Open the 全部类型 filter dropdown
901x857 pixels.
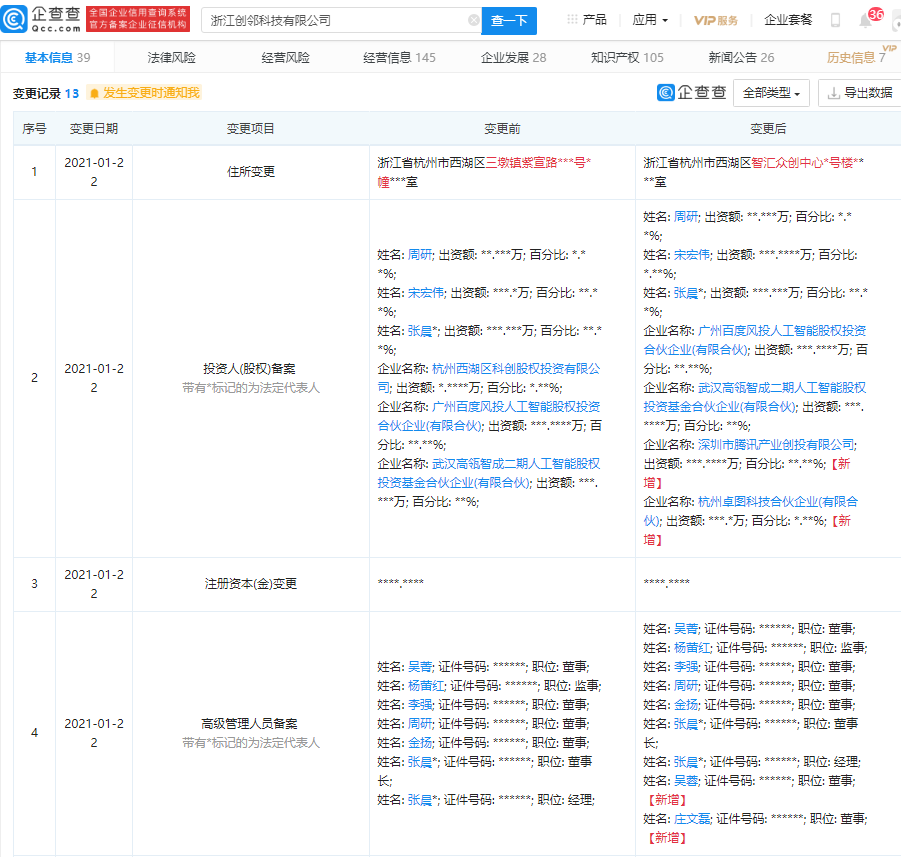click(771, 93)
